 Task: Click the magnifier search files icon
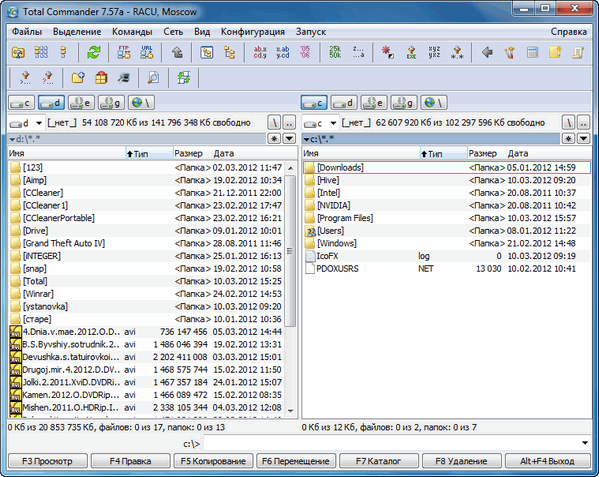click(x=153, y=78)
